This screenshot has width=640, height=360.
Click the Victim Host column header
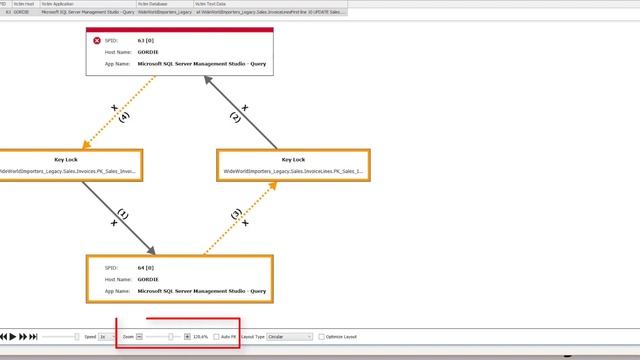[26, 4]
